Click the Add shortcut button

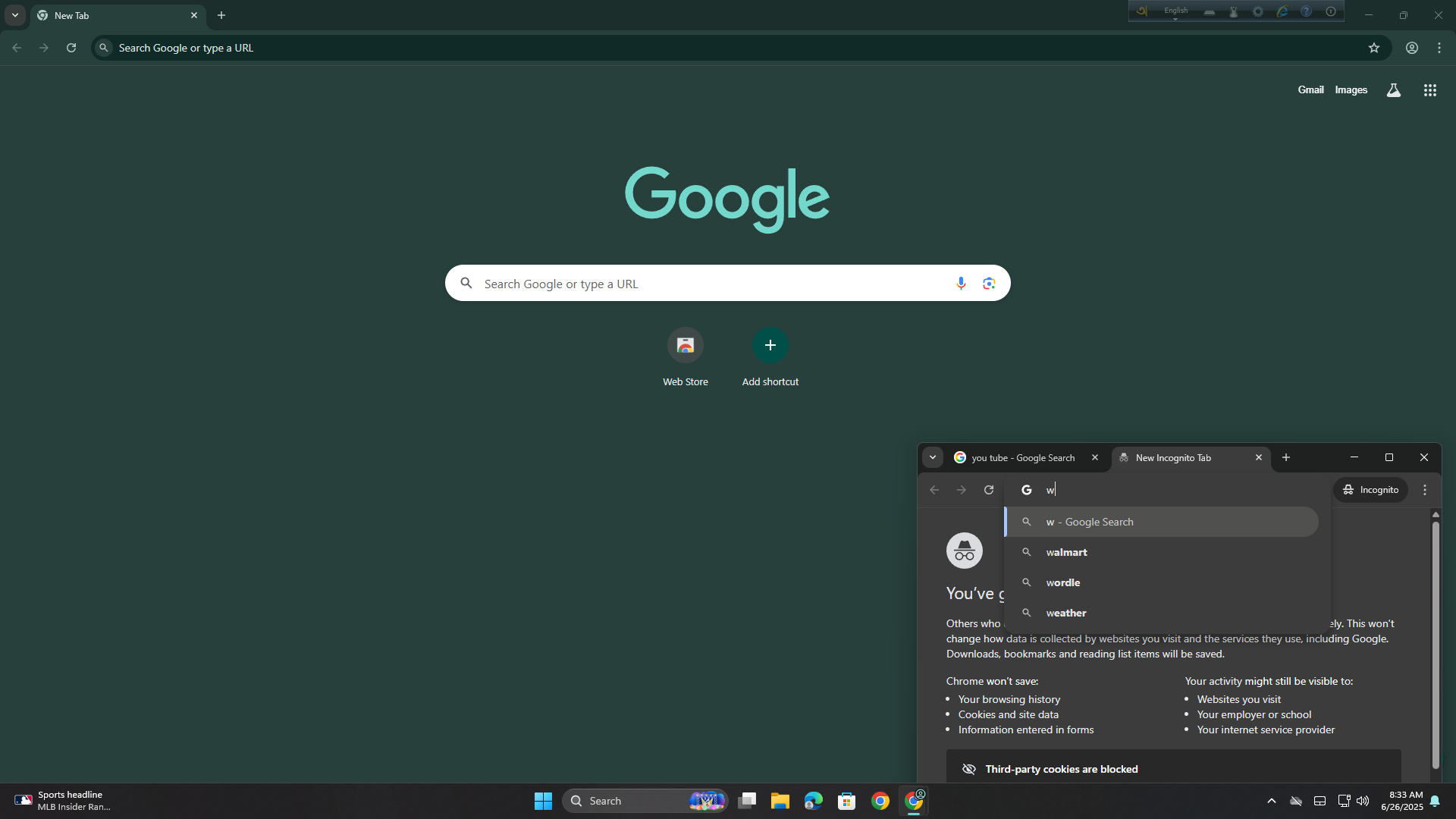[x=770, y=358]
